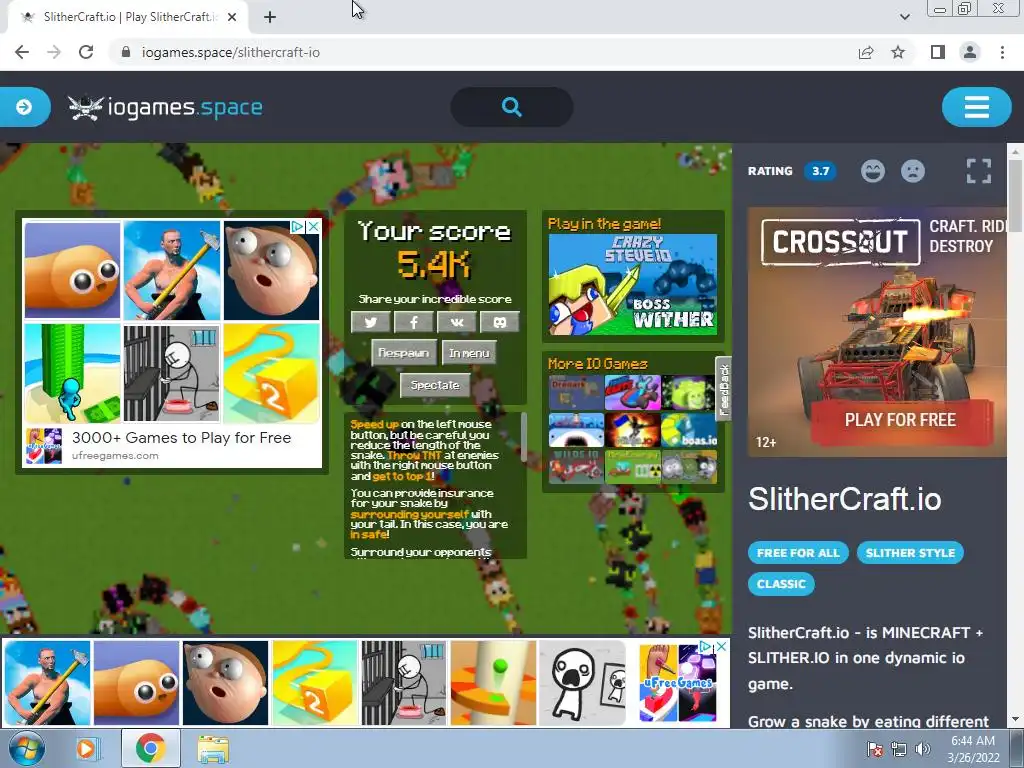1024x768 pixels.
Task: Rate the game with the happy face
Action: coord(872,171)
